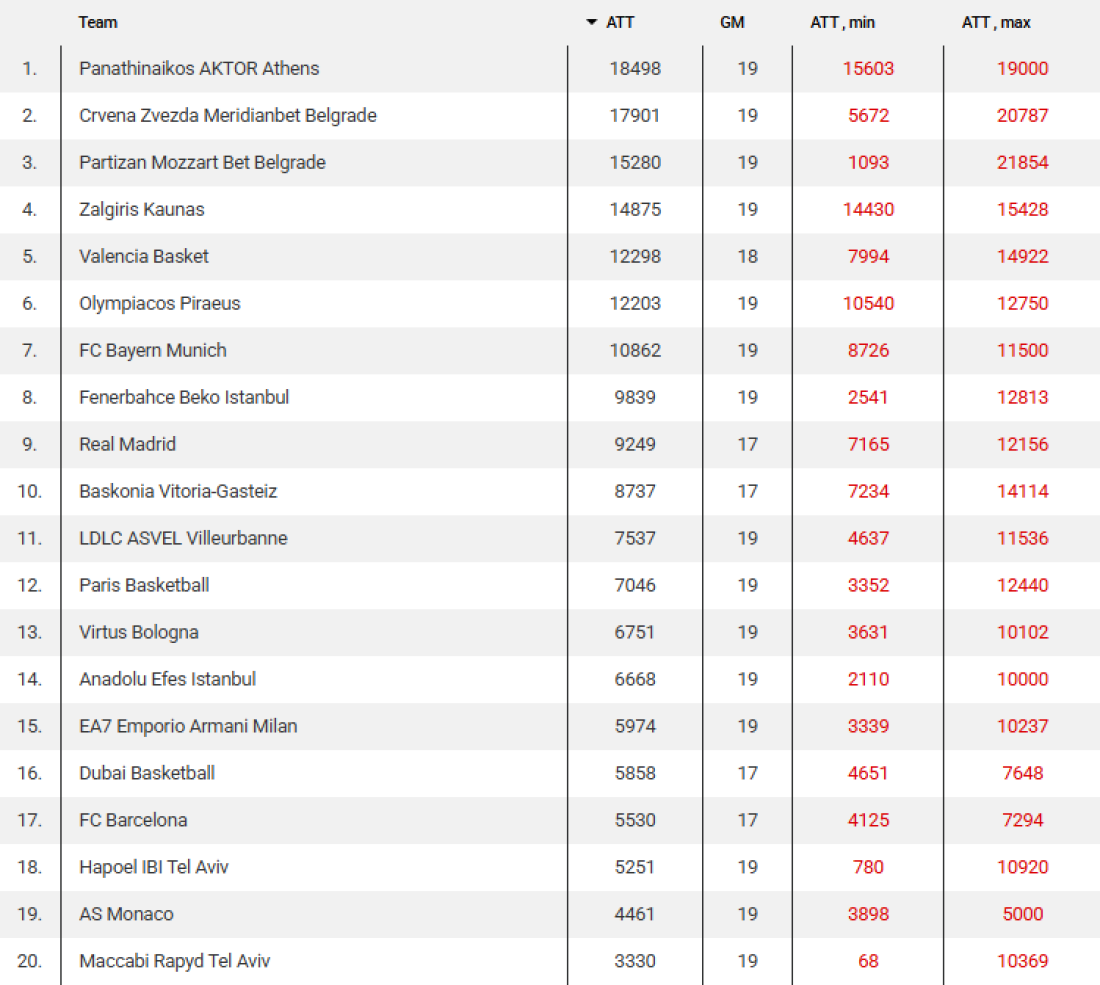The height and width of the screenshot is (985, 1100).
Task: Sort table by Team column header
Action: 98,22
